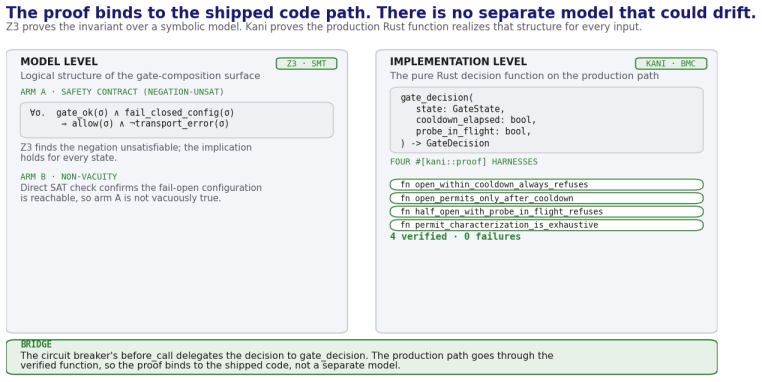762x382 pixels.
Task: Click 'cooldown_elapsed: bool,' code line
Action: [476, 120]
